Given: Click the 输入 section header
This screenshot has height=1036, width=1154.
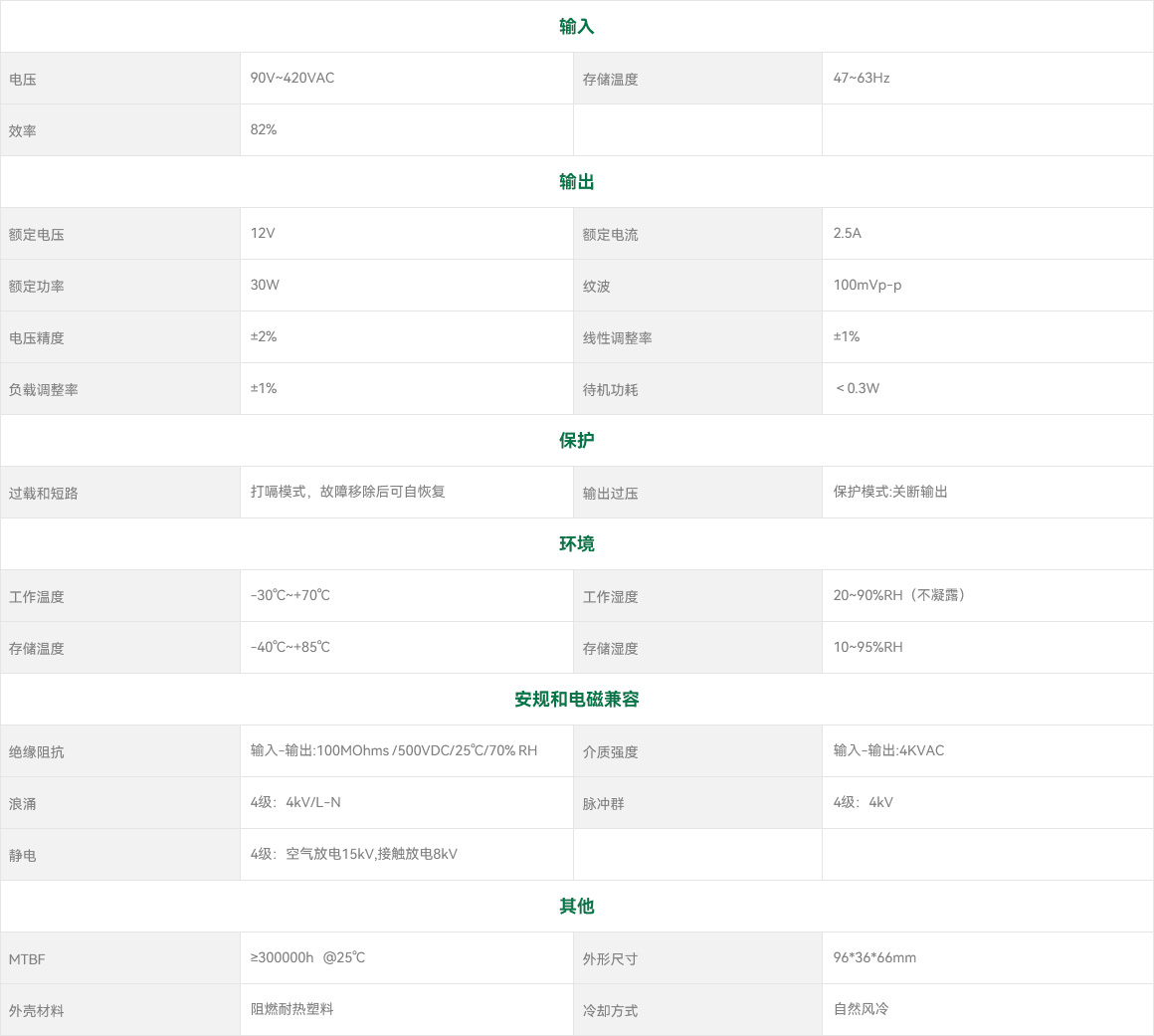Looking at the screenshot, I should click(x=576, y=27).
